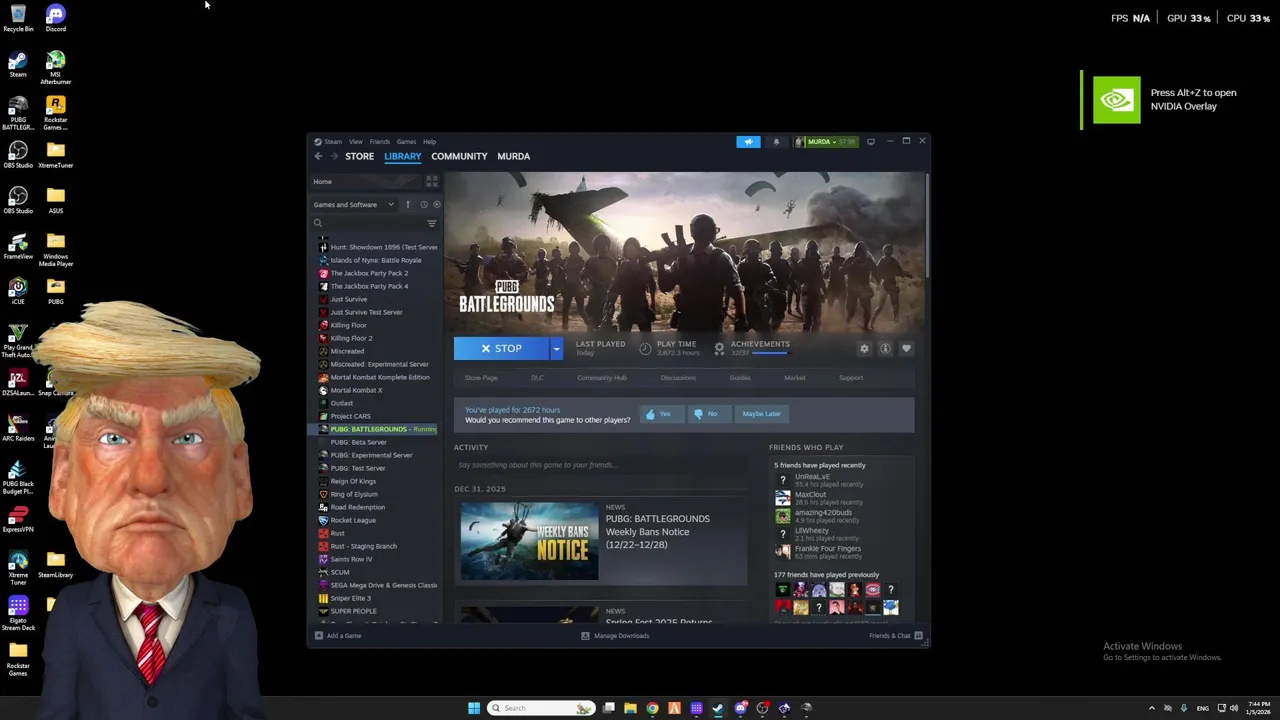Open Elgato Stream Deck desktop shortcut
Viewport: 1280px width, 720px height.
point(18,613)
